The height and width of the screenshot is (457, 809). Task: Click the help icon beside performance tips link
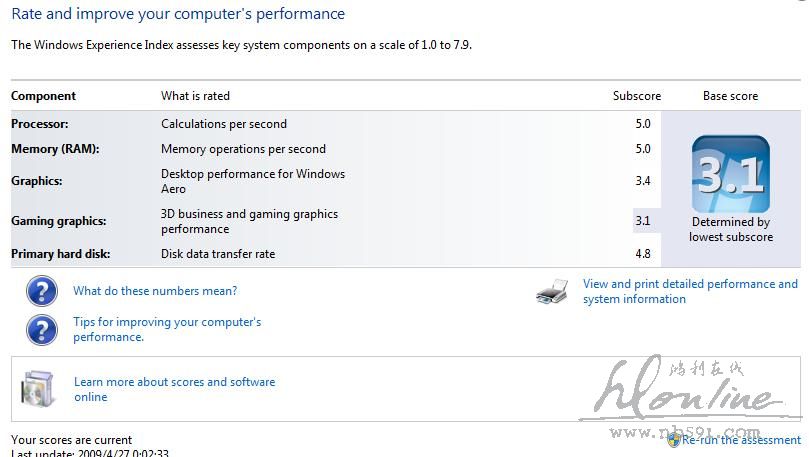pyautogui.click(x=41, y=329)
